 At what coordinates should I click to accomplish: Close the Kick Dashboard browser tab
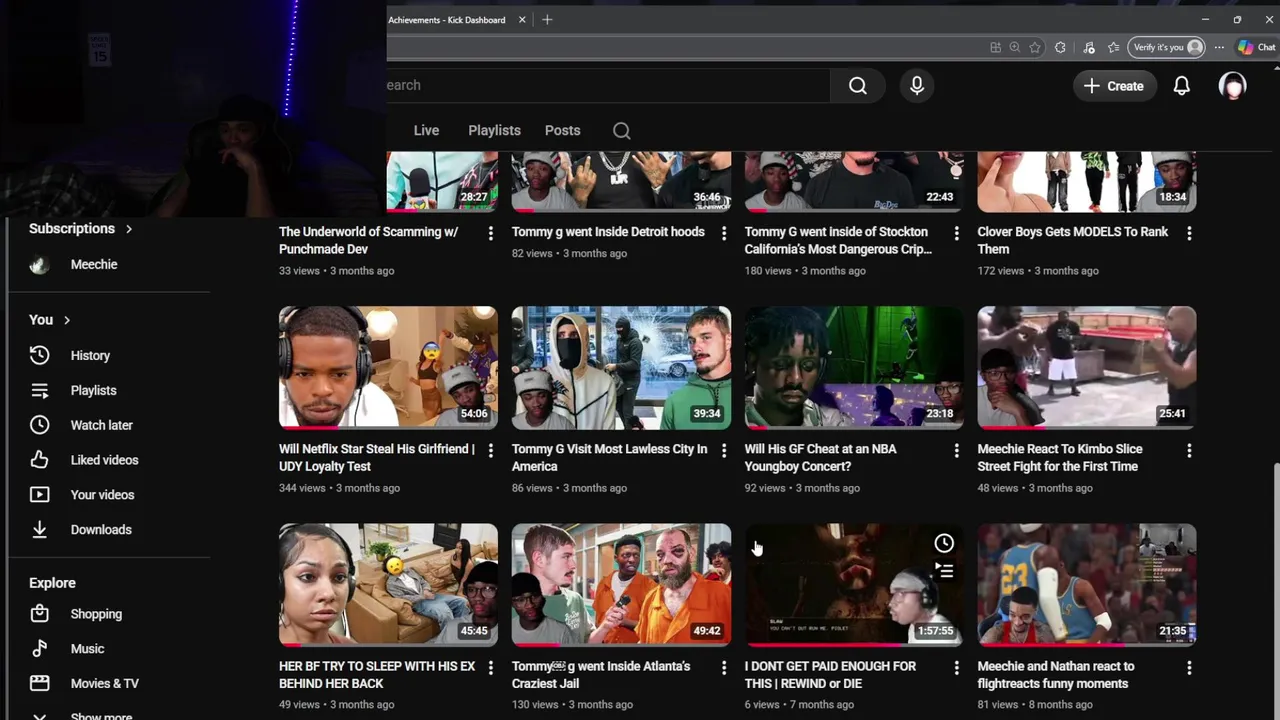pos(522,20)
